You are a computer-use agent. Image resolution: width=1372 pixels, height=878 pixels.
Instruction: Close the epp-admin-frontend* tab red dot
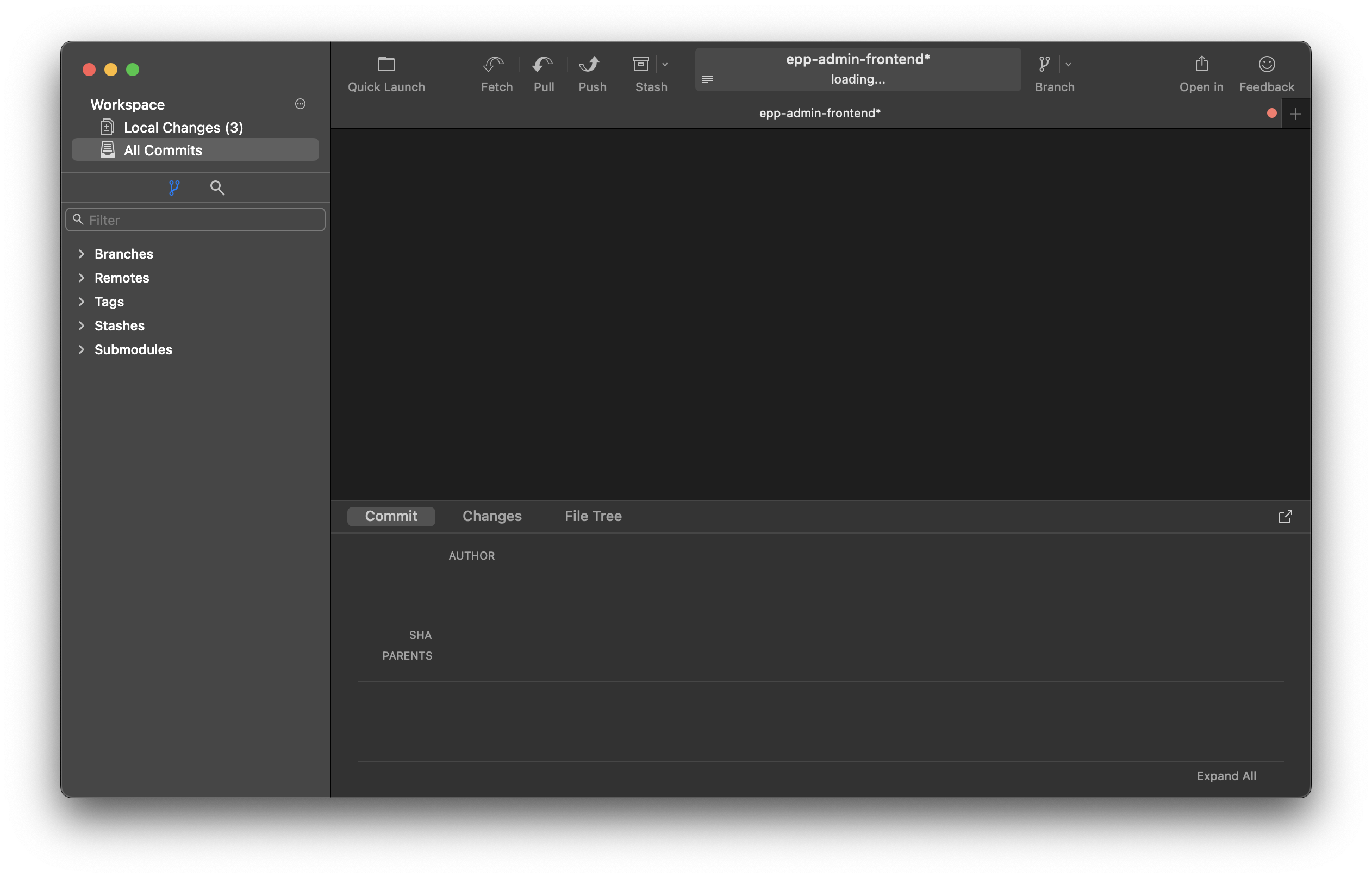pyautogui.click(x=1271, y=113)
